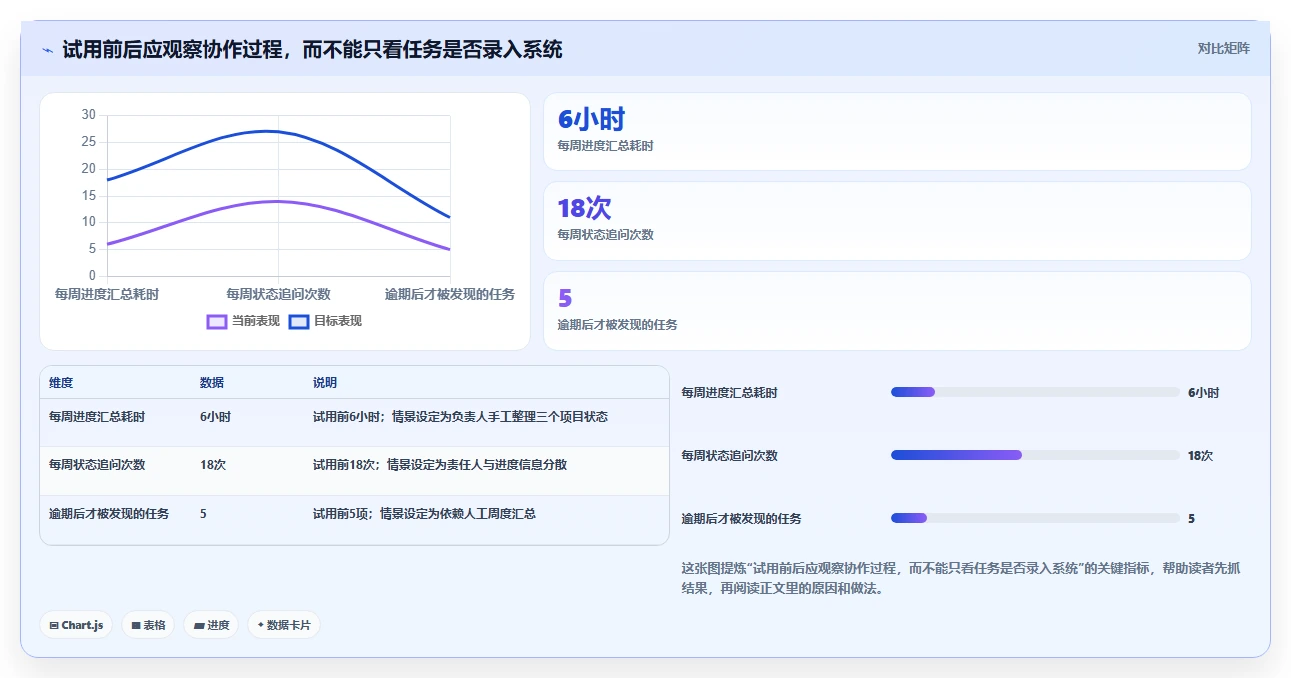Click chart x-axis label 每周状态追问次数
Image resolution: width=1291 pixels, height=678 pixels.
point(278,294)
